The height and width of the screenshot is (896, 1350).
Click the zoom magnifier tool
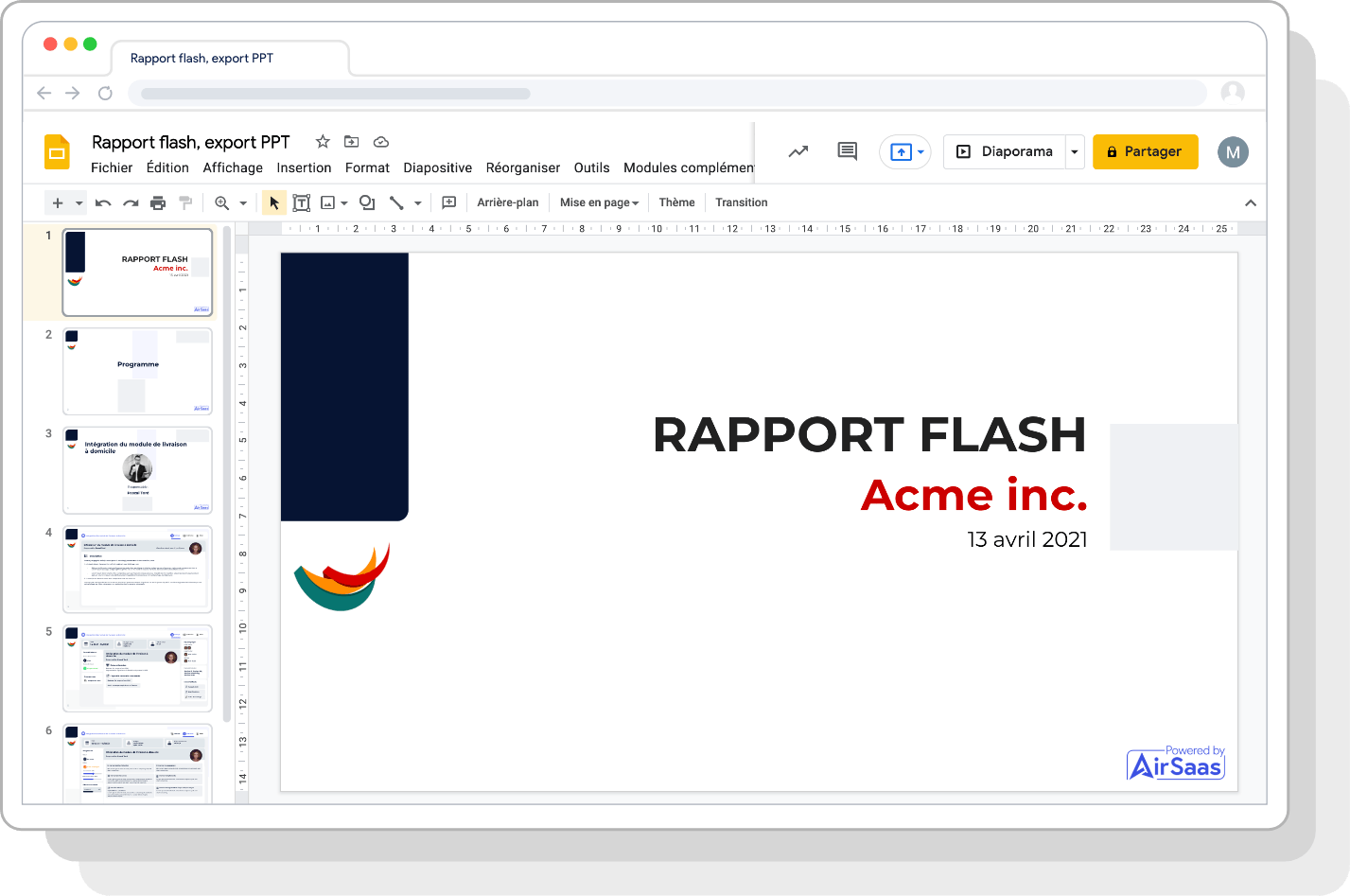click(x=222, y=202)
